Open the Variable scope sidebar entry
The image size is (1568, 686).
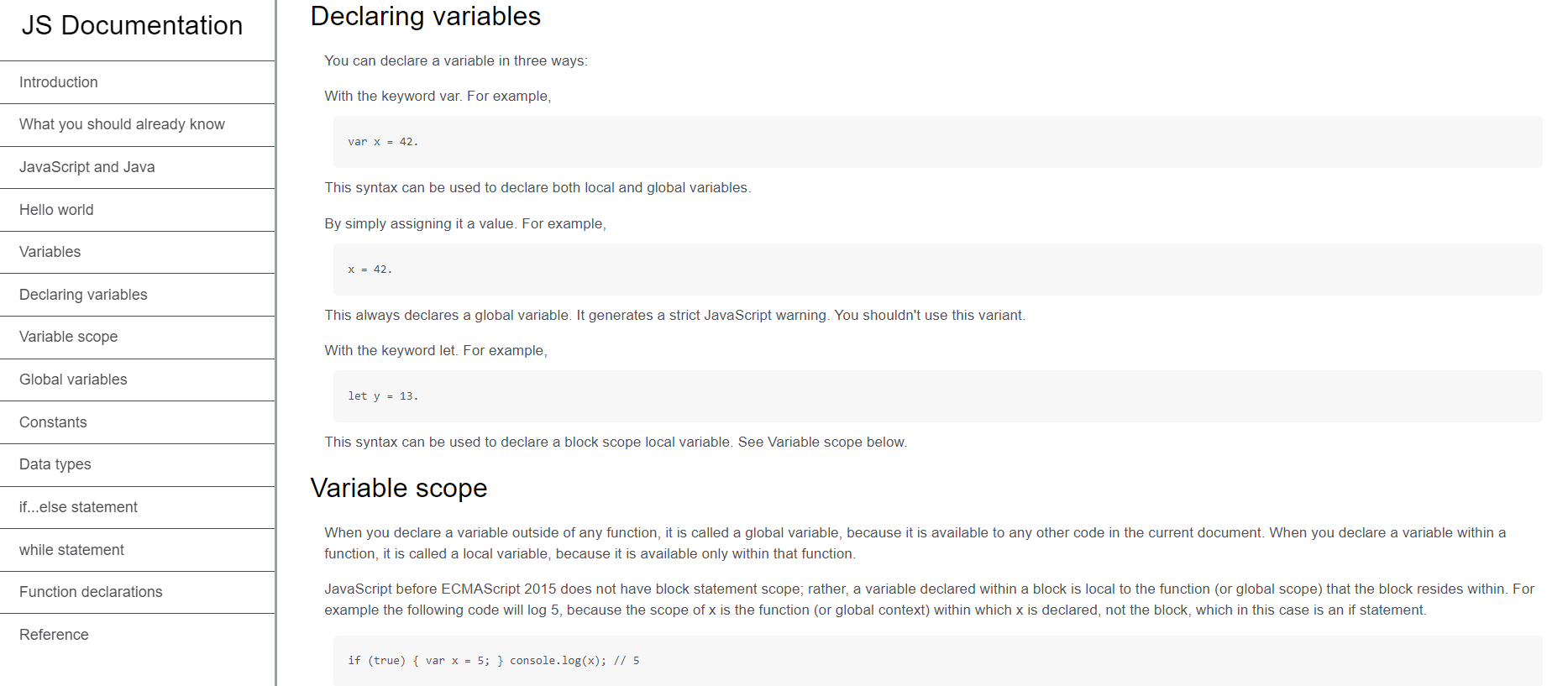tap(68, 337)
